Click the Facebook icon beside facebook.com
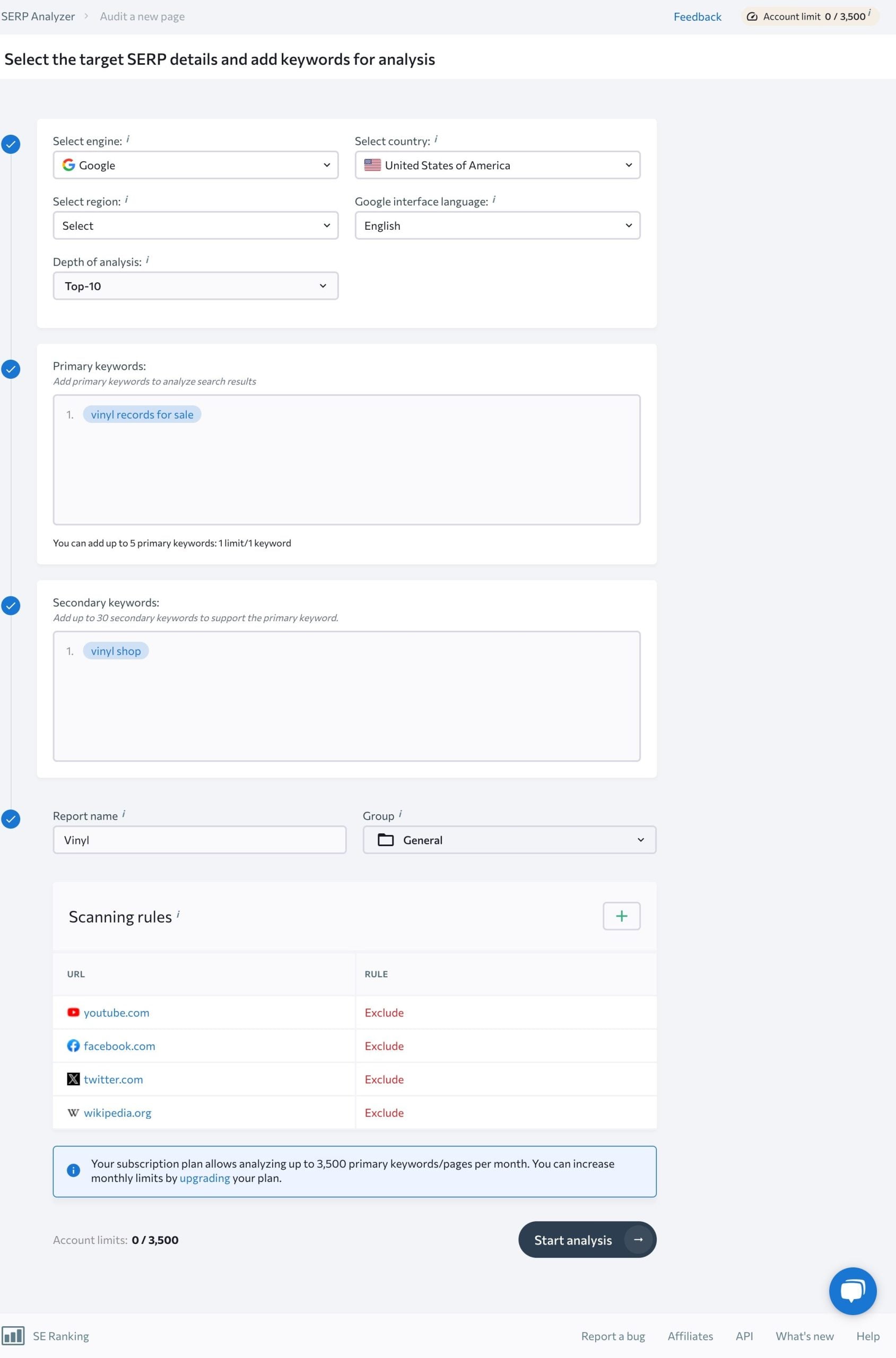Image resolution: width=896 pixels, height=1358 pixels. pyautogui.click(x=73, y=1046)
